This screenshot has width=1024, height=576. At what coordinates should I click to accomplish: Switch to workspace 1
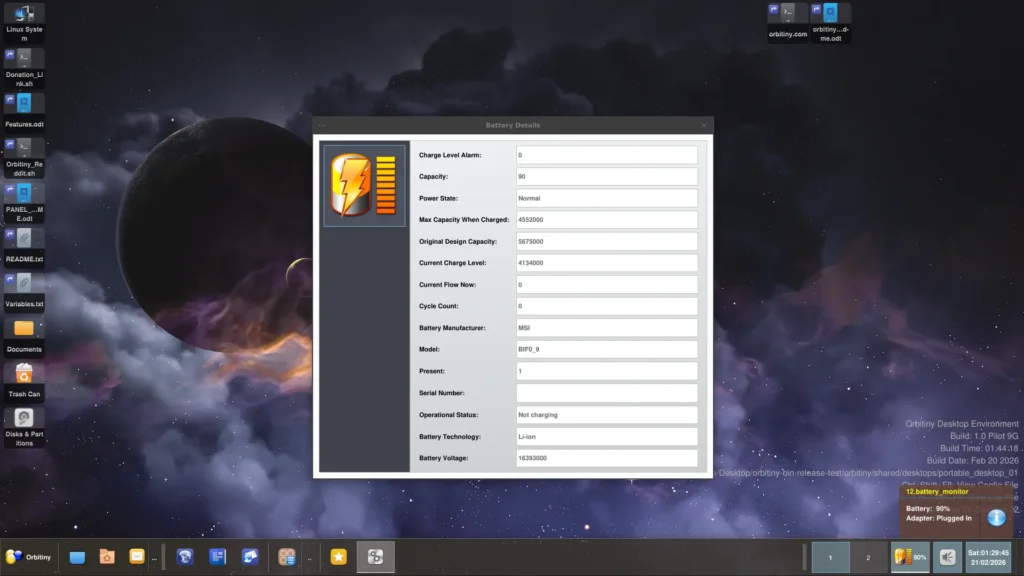click(830, 557)
